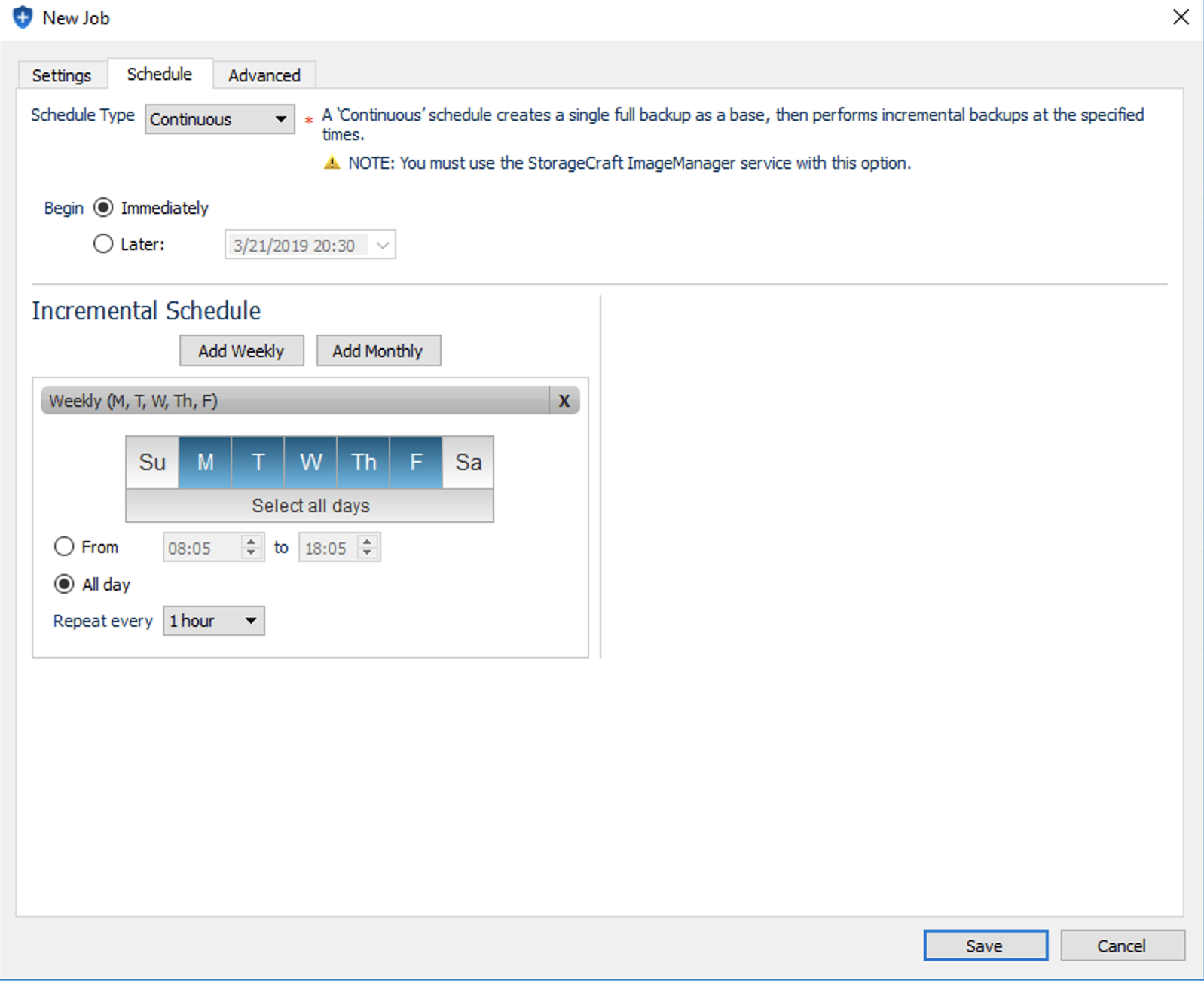Click the 'Continuous' schedule description text
Viewport: 1204px width, 981px height.
click(x=733, y=124)
